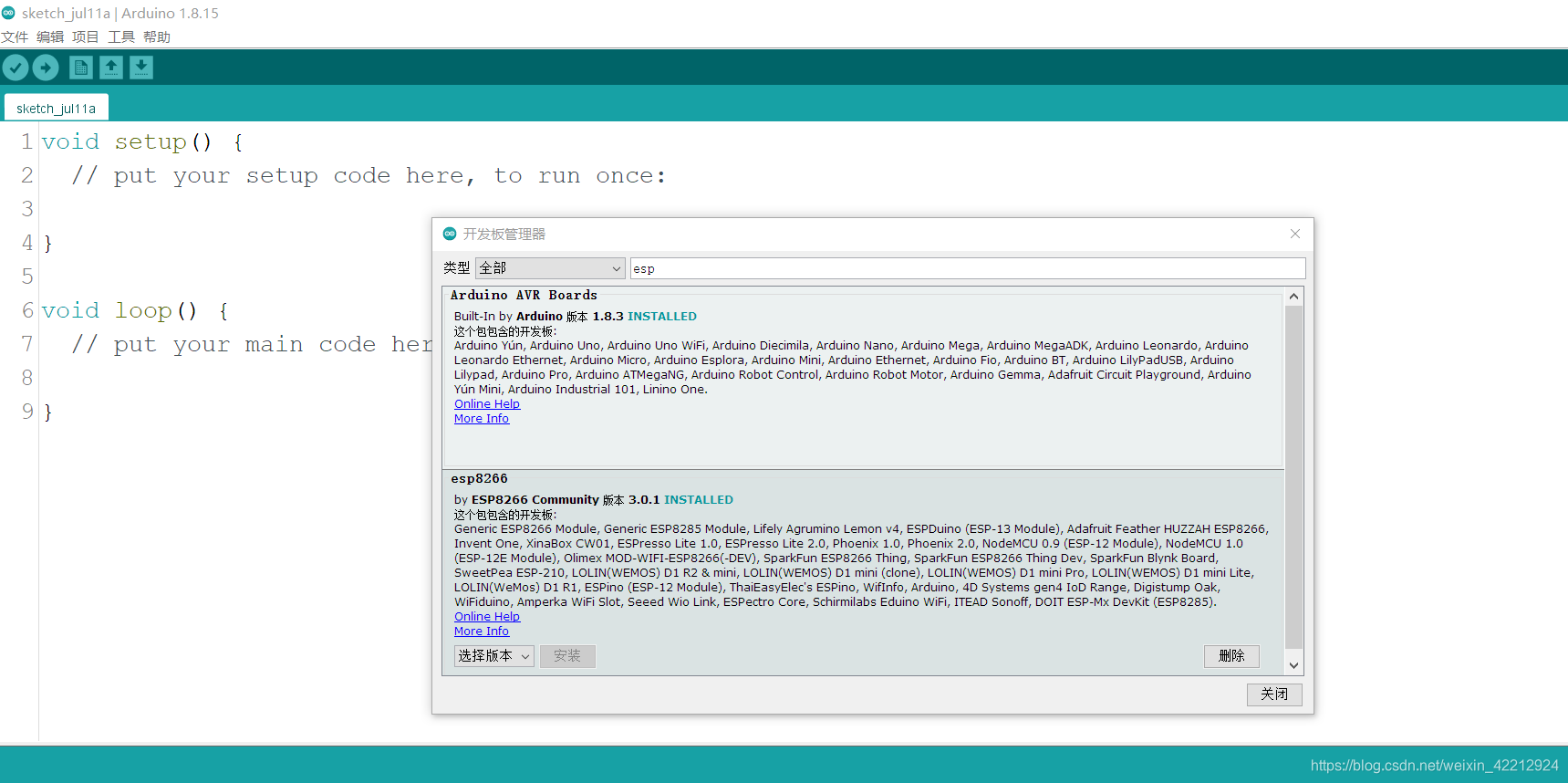
Task: Click the main code comment on line 7
Action: [x=252, y=345]
